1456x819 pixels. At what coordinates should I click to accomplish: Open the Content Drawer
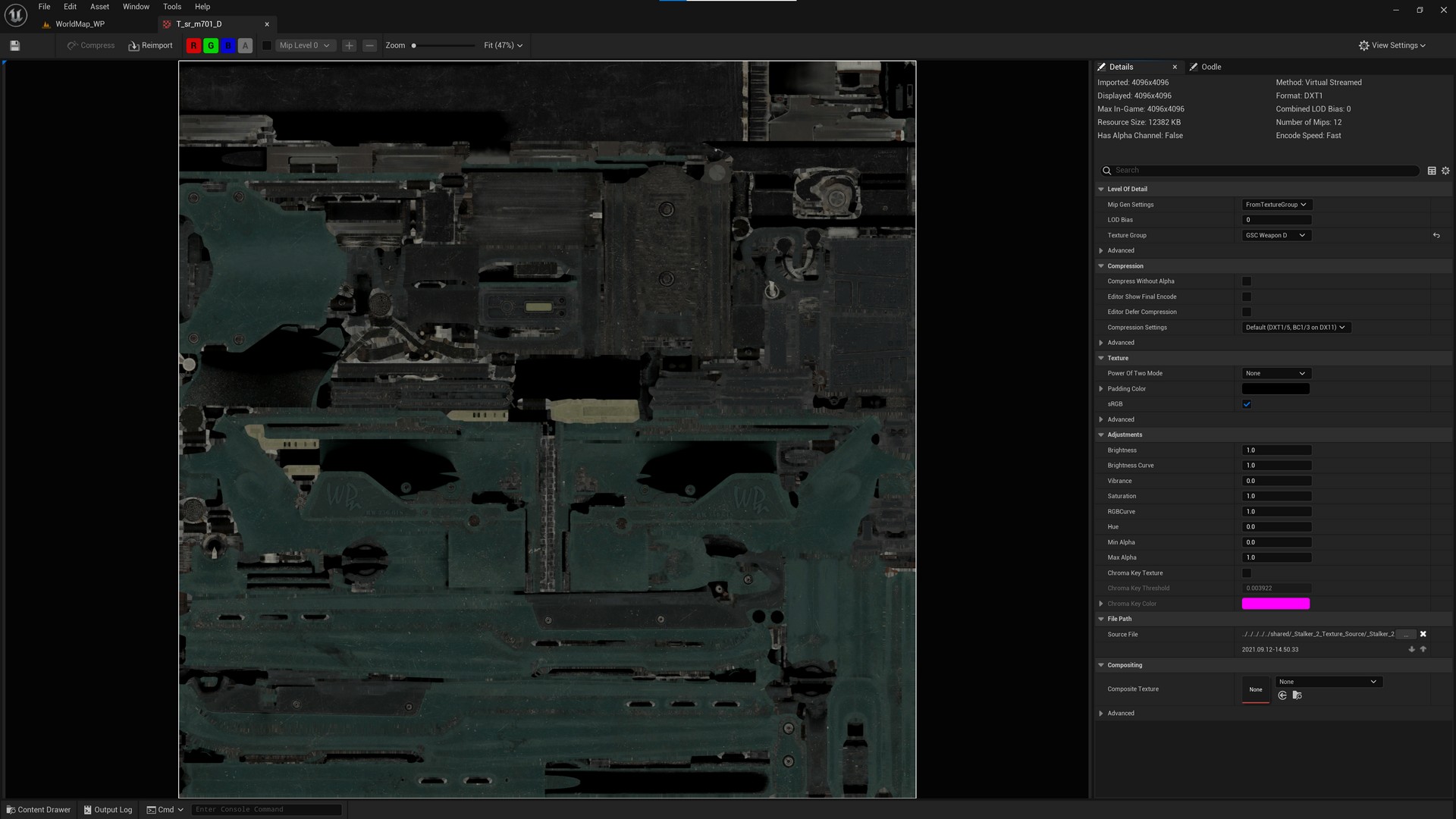38,810
